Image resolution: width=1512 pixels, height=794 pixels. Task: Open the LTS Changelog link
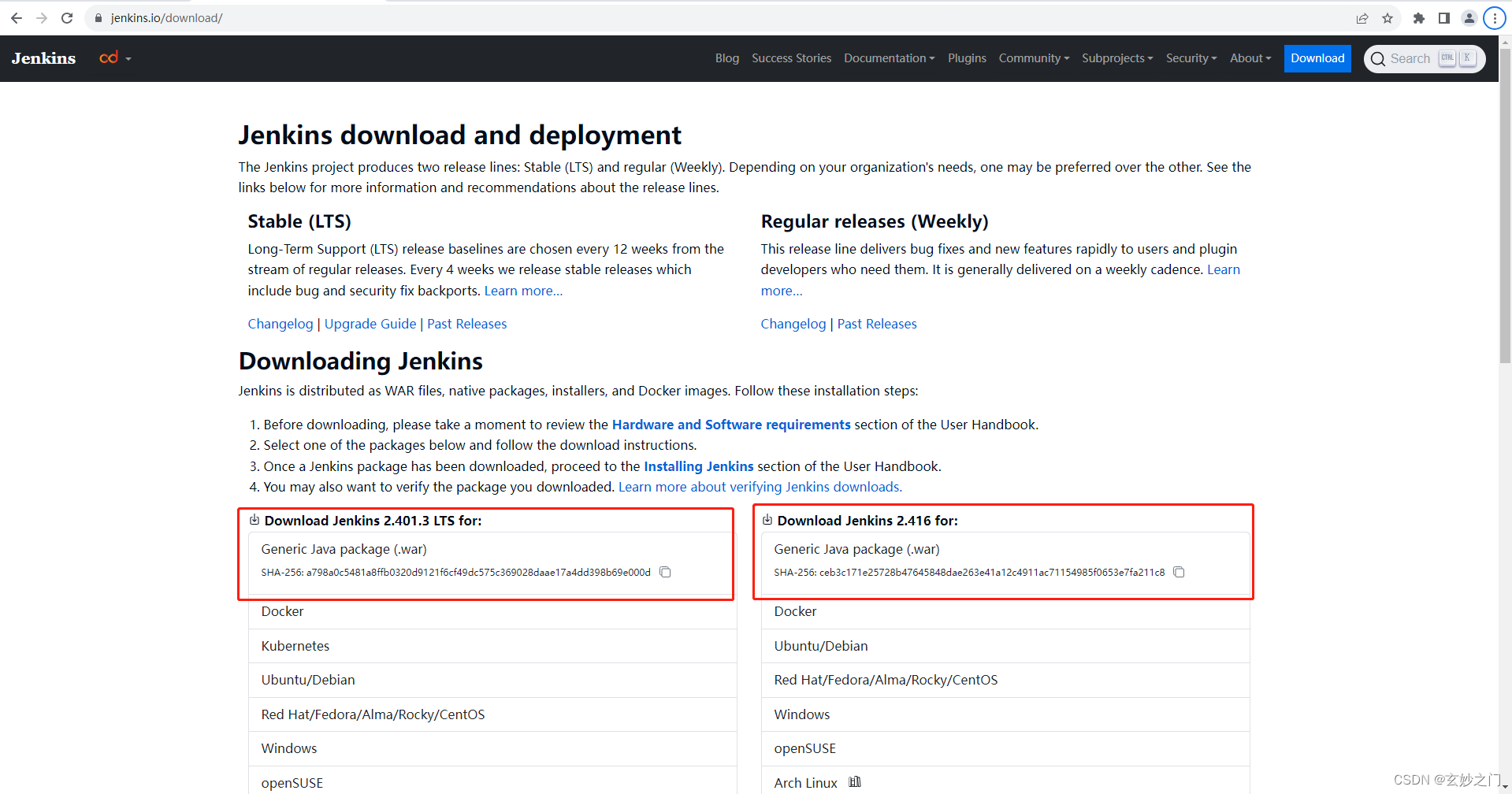coord(280,324)
